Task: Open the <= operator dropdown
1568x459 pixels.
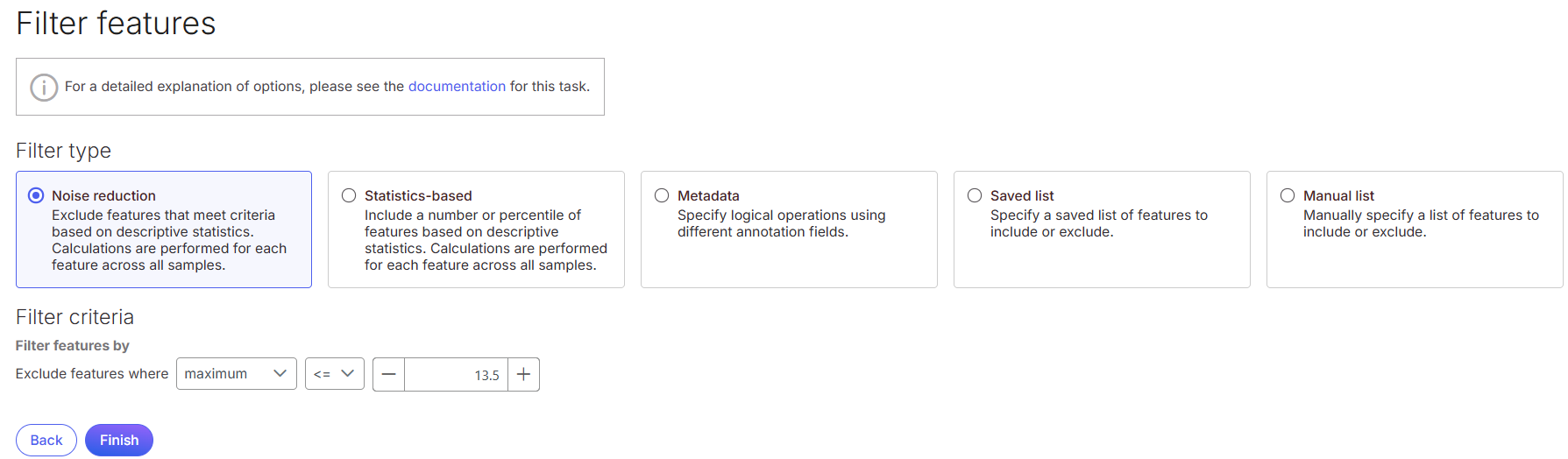Action: 324,374
